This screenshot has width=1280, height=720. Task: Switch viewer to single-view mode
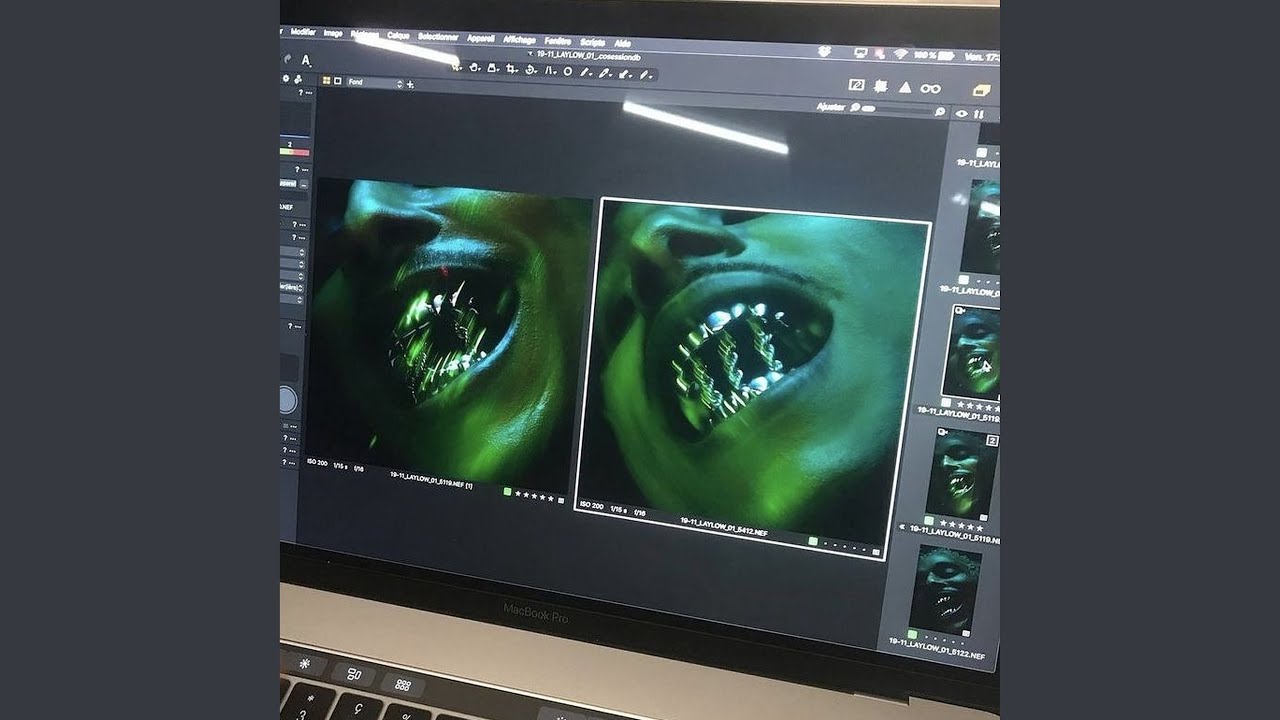coord(337,81)
